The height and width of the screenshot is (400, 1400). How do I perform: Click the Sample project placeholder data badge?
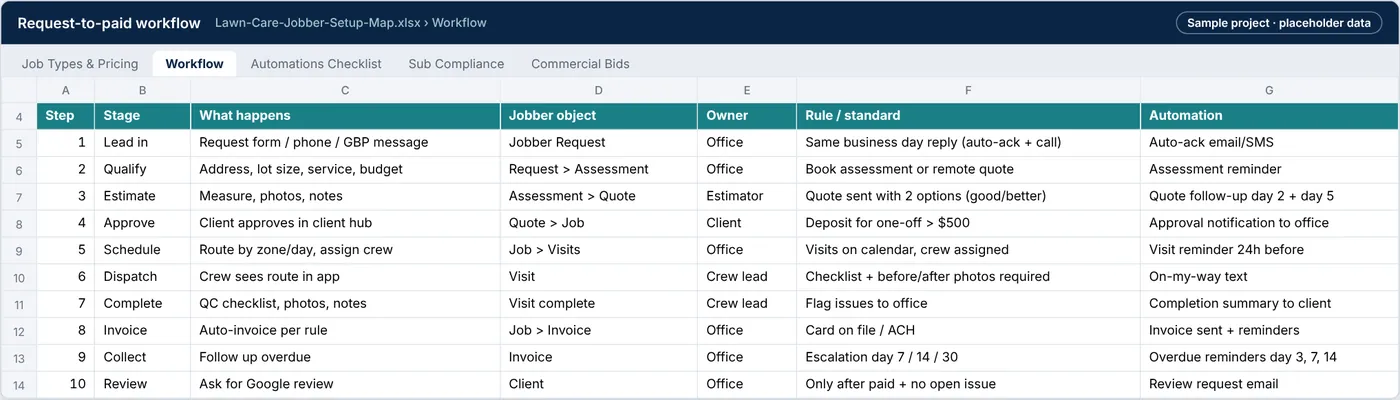[x=1279, y=23]
